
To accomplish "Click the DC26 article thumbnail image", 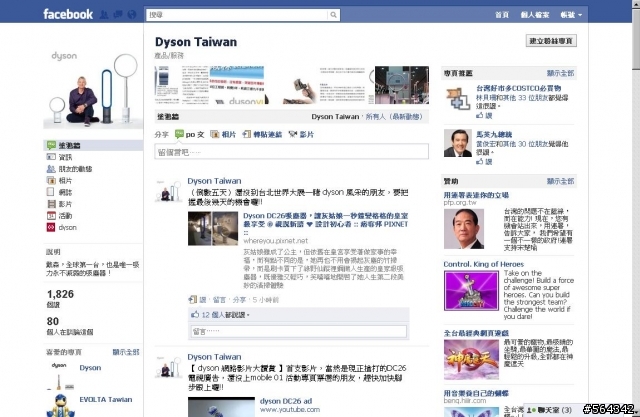I will click(x=213, y=228).
